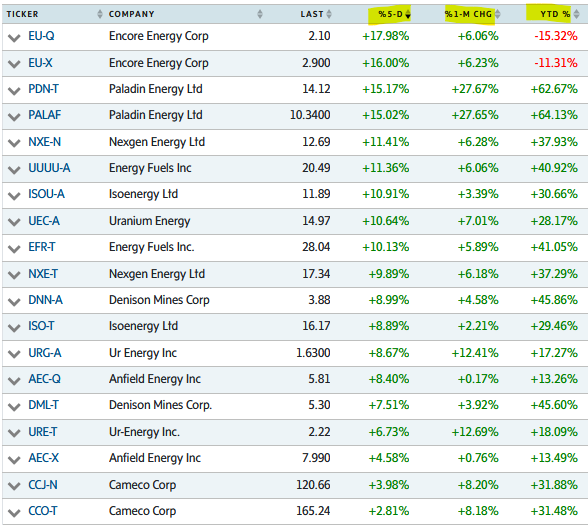The width and height of the screenshot is (588, 525).
Task: Expand the CCO-T row chevron
Action: 14,513
